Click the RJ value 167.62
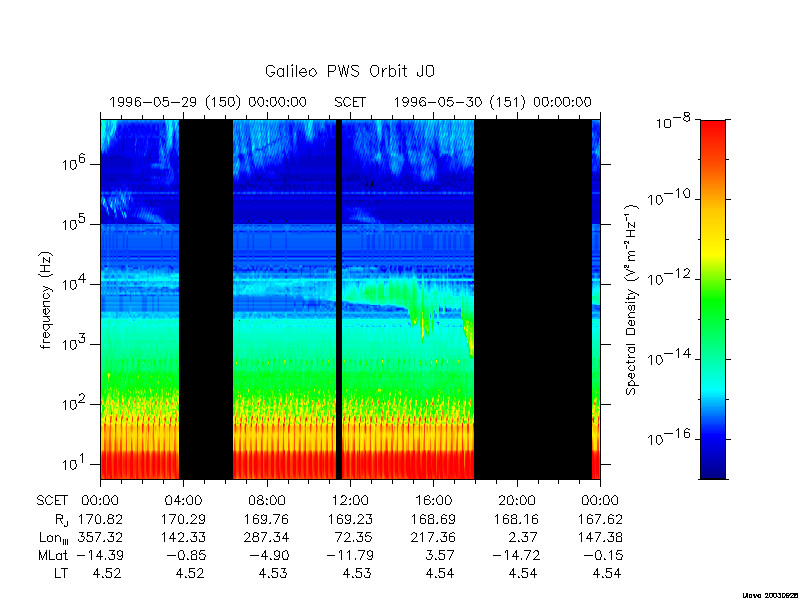The image size is (800, 600). click(x=600, y=519)
